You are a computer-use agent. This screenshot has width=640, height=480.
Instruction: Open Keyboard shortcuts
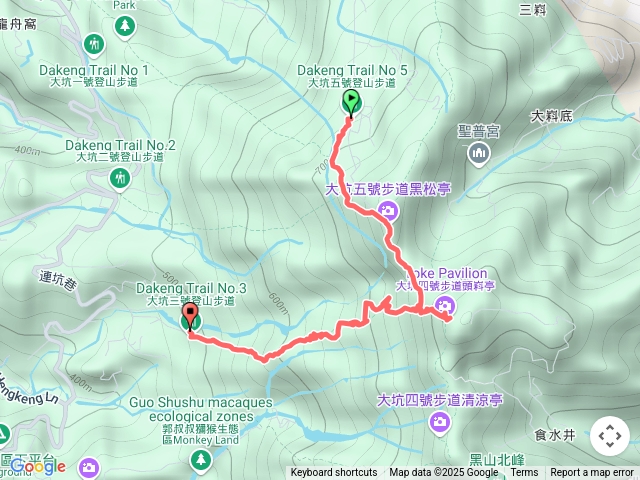coord(333,473)
